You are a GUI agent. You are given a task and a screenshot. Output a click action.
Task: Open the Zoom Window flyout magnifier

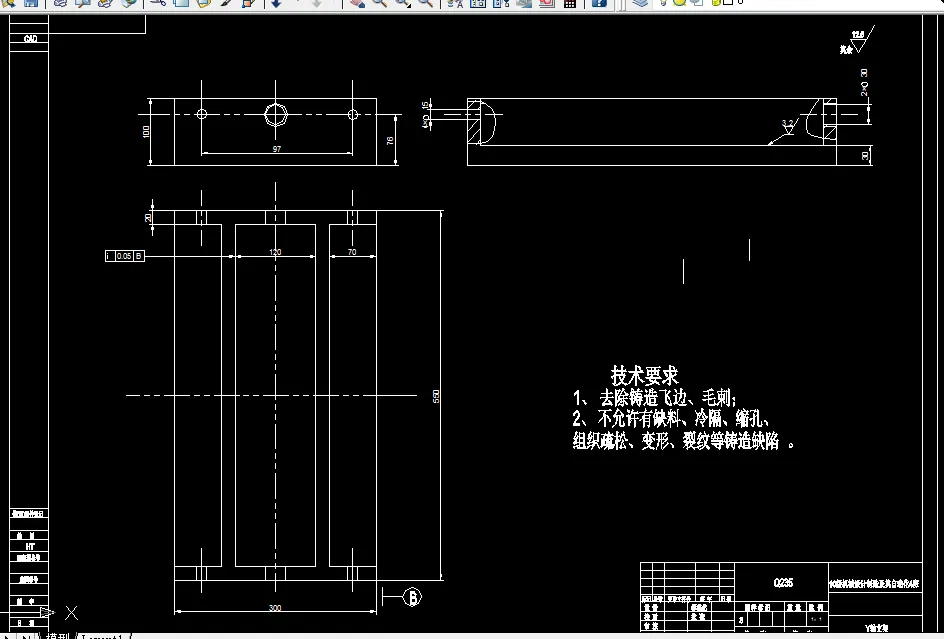point(402,3)
